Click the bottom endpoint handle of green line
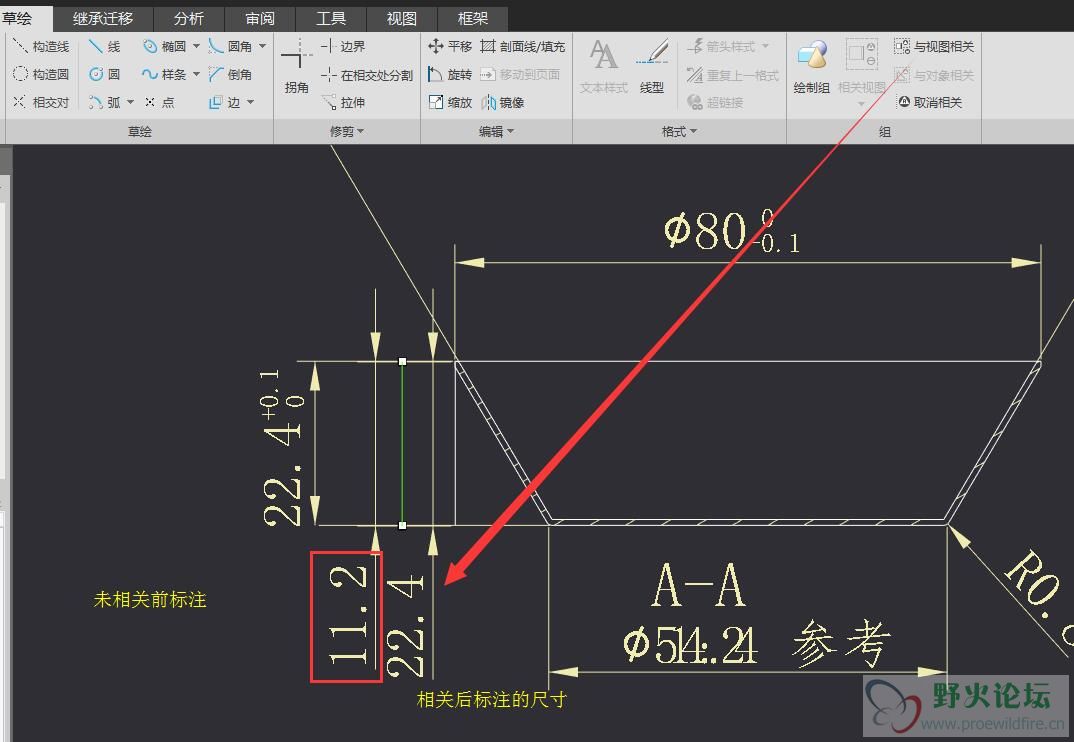Screen dimensions: 1074x742 [402, 525]
